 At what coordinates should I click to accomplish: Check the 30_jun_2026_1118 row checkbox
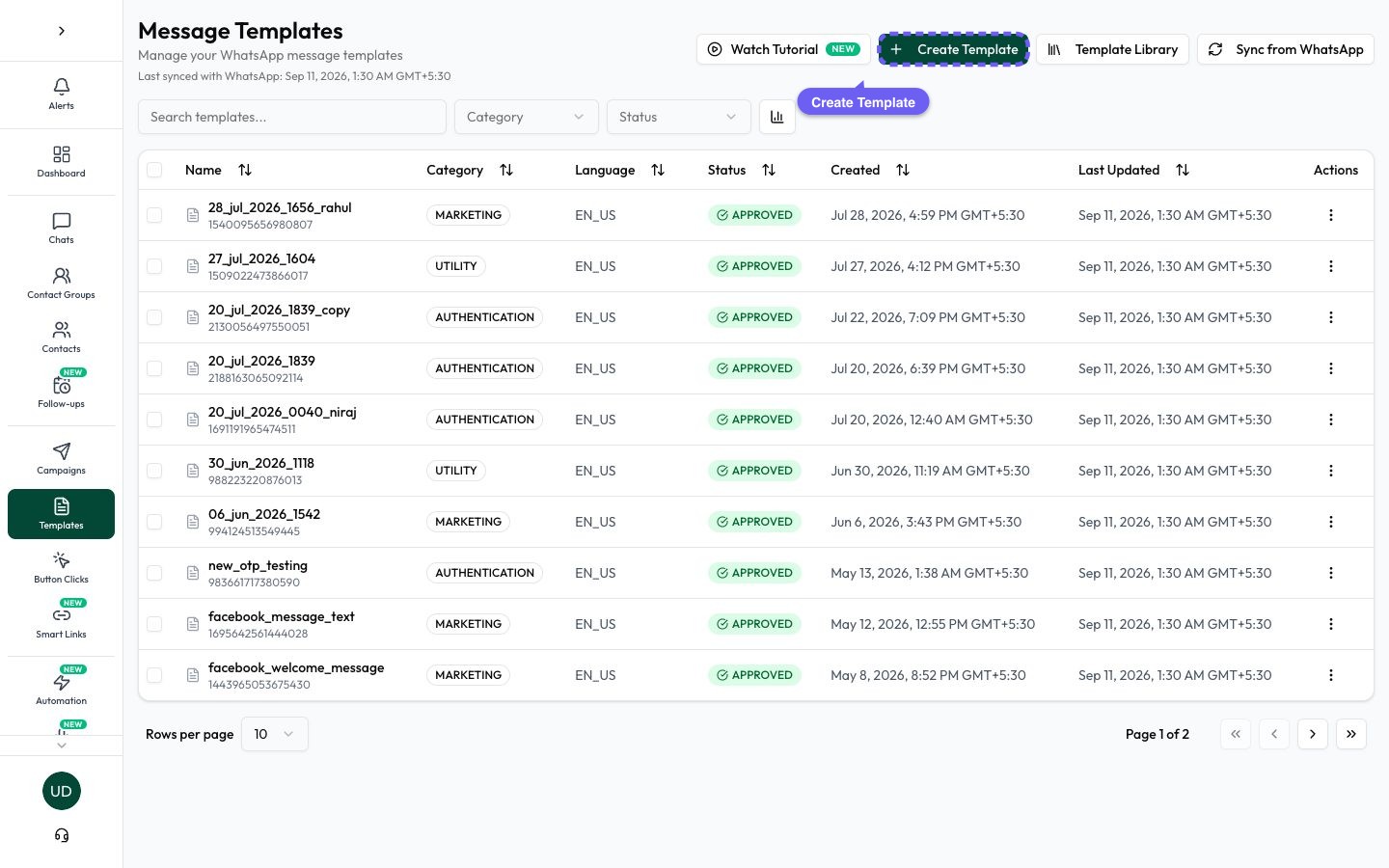[x=154, y=471]
